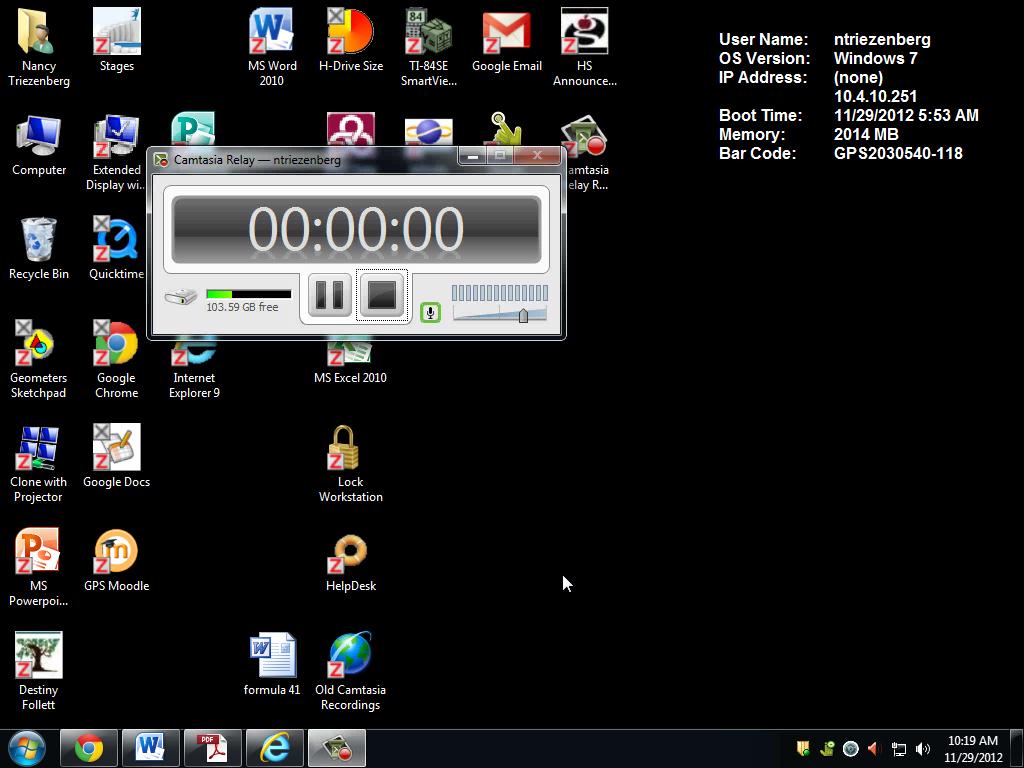Click the Camtasia Relay title bar icon
This screenshot has width=1024, height=768.
161,159
